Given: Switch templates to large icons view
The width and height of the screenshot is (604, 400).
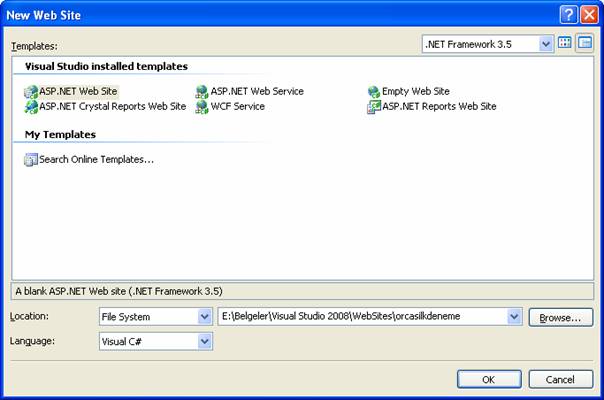Looking at the screenshot, I should pos(565,43).
